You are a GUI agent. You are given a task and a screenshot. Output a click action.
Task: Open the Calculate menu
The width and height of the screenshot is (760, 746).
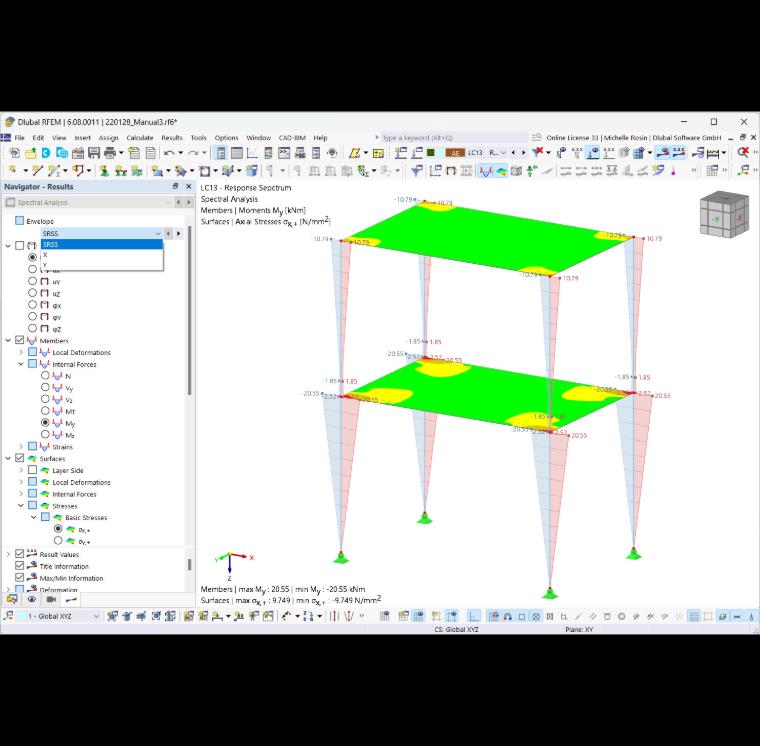coord(140,138)
